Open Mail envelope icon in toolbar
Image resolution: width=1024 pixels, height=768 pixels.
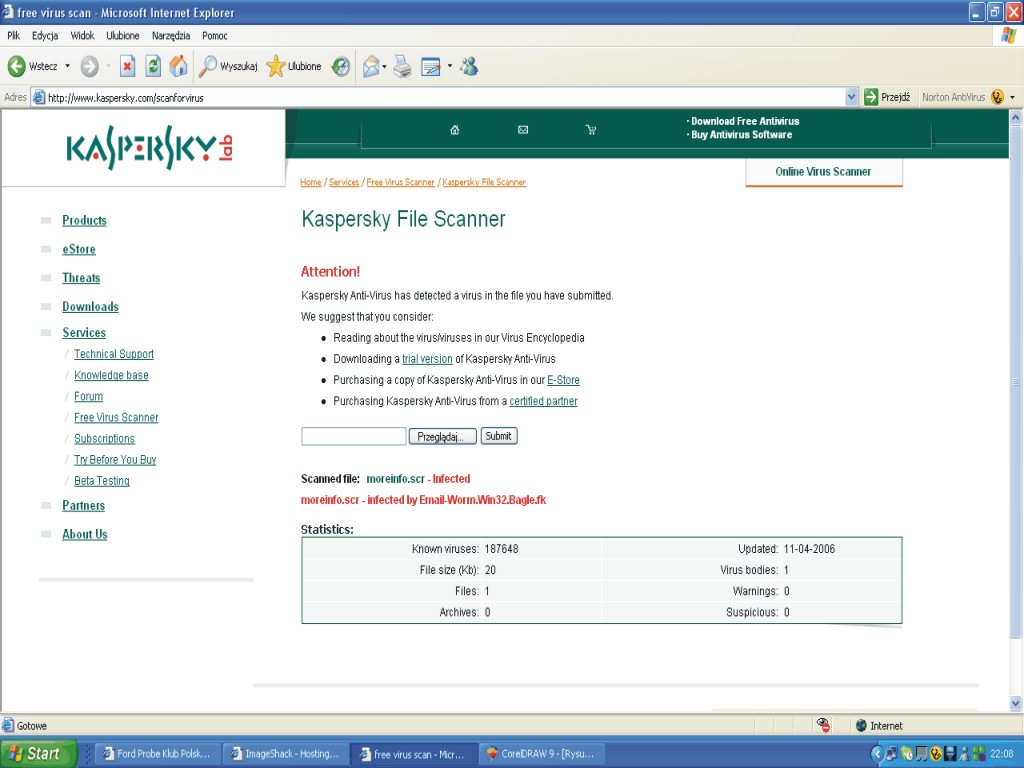(x=370, y=66)
